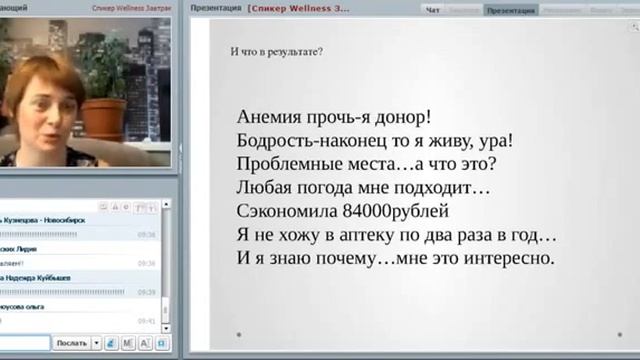Click 'Спикер Wellness Завтрак' video panel label

pos(131,8)
